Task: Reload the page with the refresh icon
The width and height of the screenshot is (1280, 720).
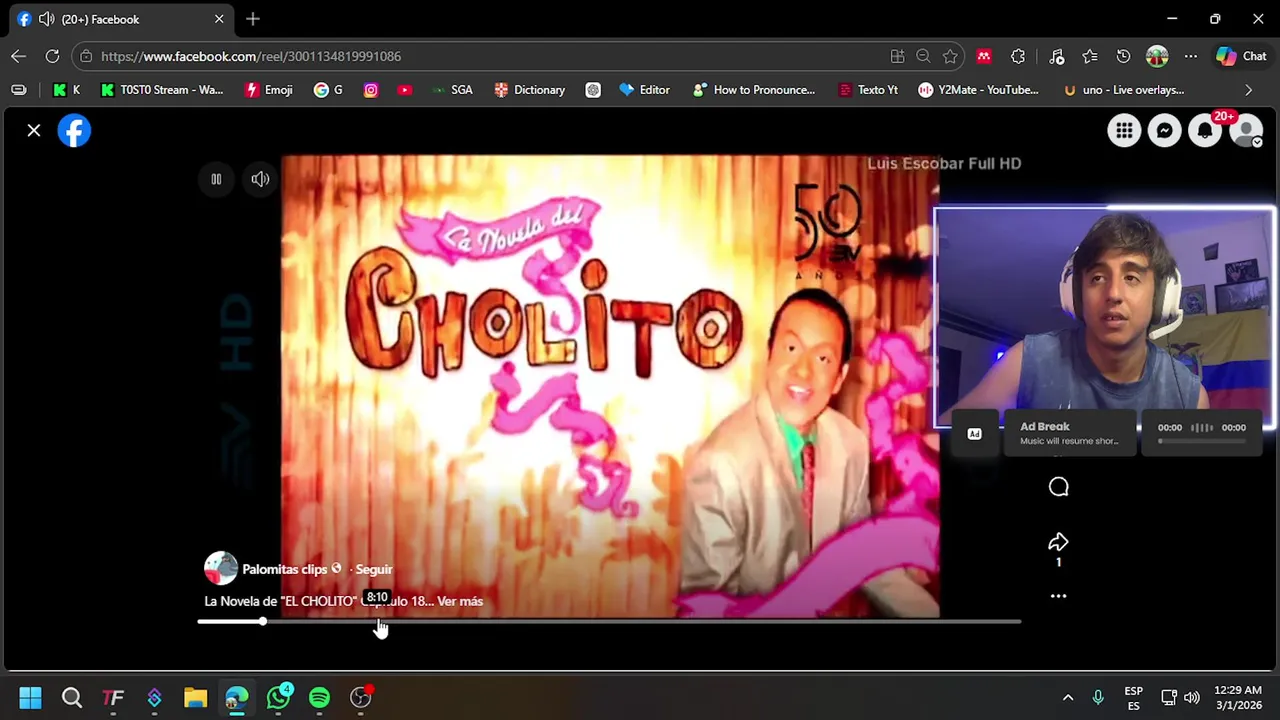Action: (x=52, y=56)
